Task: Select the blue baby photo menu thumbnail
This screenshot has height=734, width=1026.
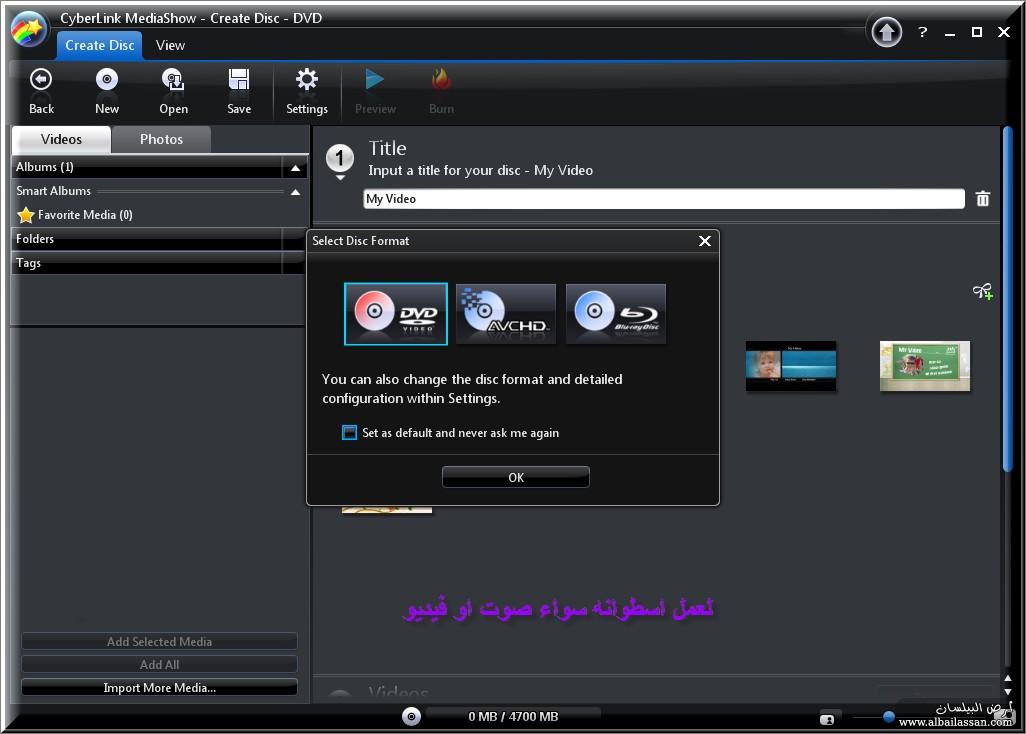Action: [791, 366]
